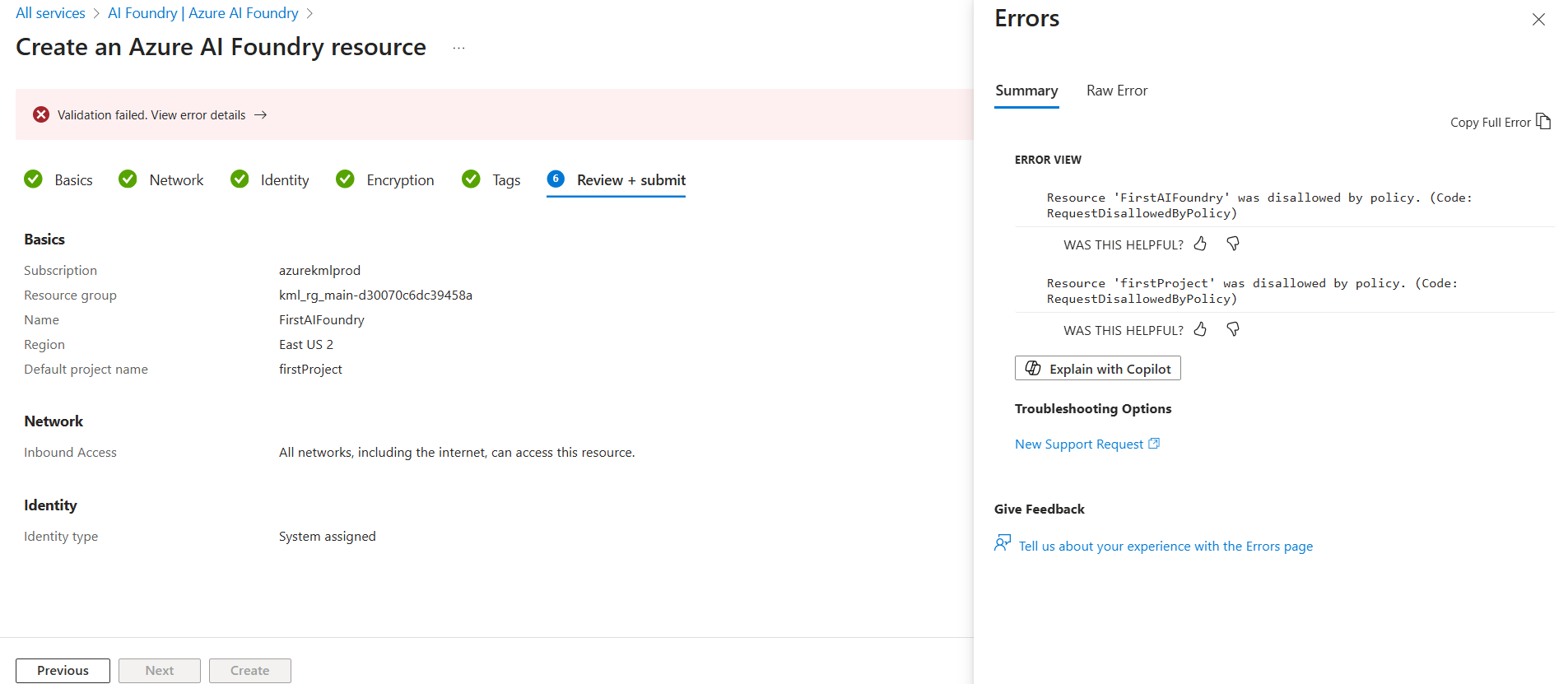The height and width of the screenshot is (684, 1568).
Task: Open the more options ellipsis beside the page title
Action: (x=458, y=48)
